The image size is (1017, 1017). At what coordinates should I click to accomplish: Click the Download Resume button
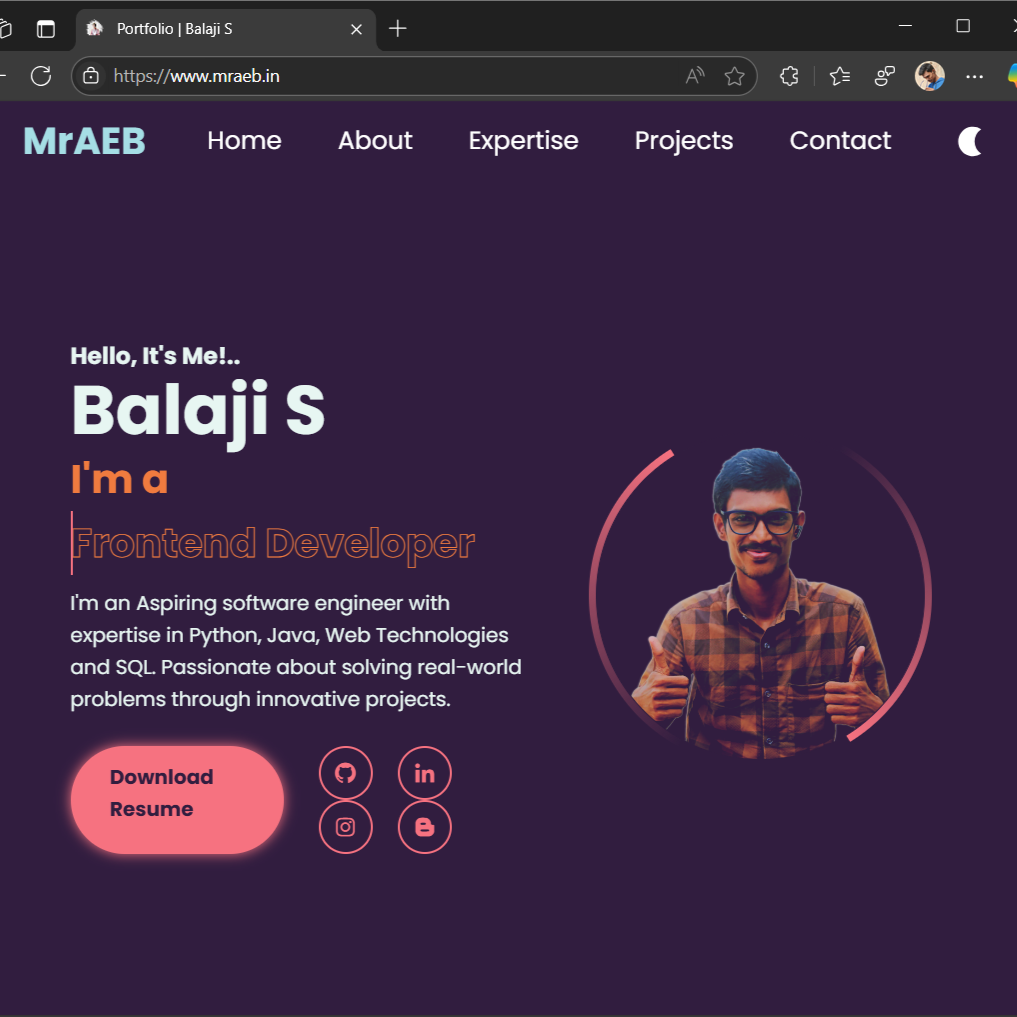(x=177, y=800)
